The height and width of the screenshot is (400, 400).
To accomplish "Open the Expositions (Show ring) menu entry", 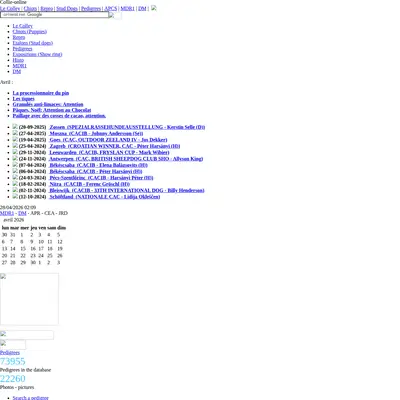I will tap(37, 54).
